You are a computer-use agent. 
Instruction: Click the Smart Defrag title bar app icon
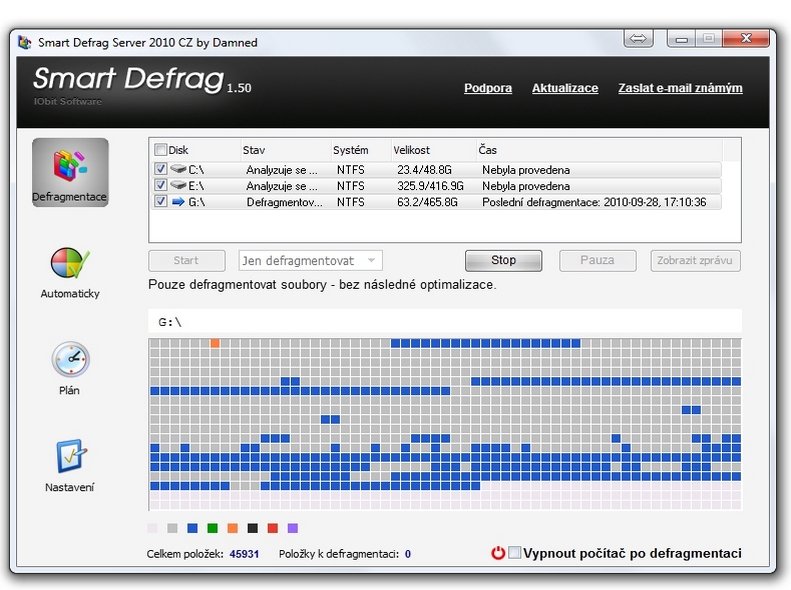point(25,42)
